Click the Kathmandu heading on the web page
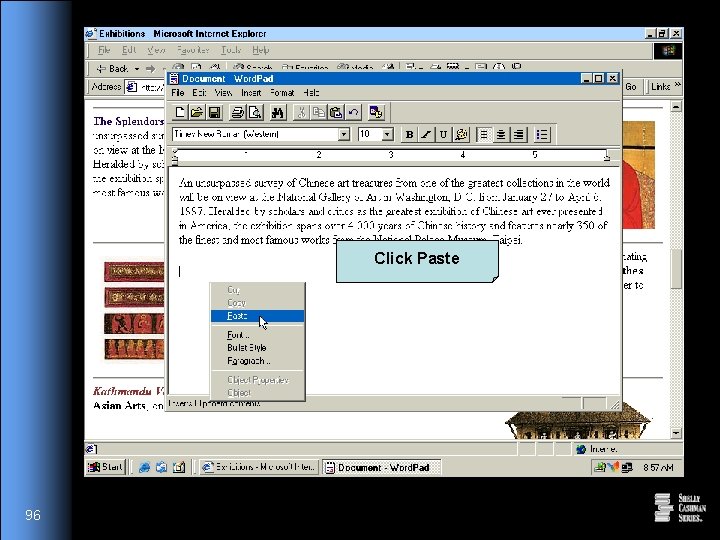The width and height of the screenshot is (720, 540). pos(128,391)
